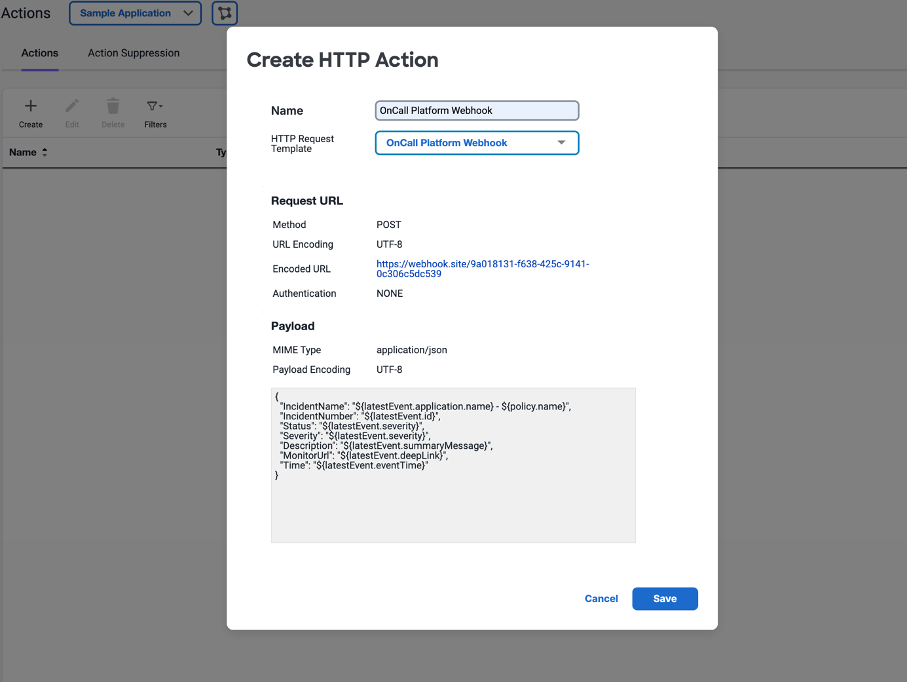The width and height of the screenshot is (908, 682).
Task: Cancel the Create HTTP Action dialog
Action: pyautogui.click(x=601, y=599)
